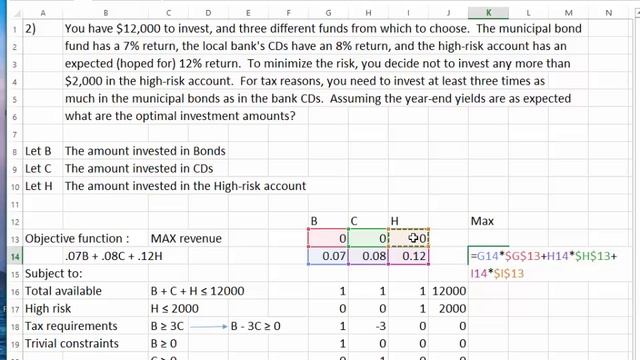Click 'B ≥ 0' cell
640x360 pixels.
[164, 344]
